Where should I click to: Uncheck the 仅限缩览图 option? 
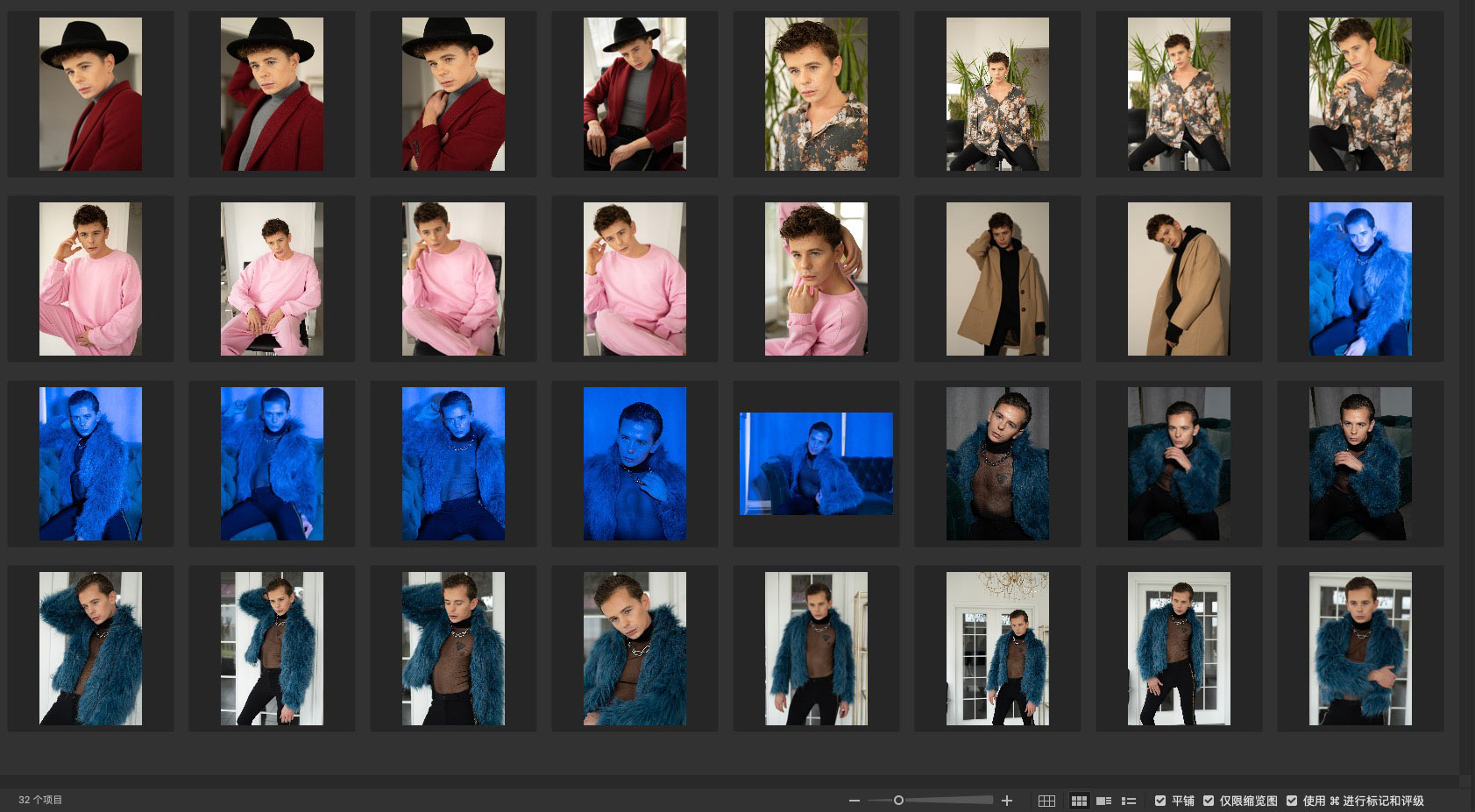click(1209, 801)
